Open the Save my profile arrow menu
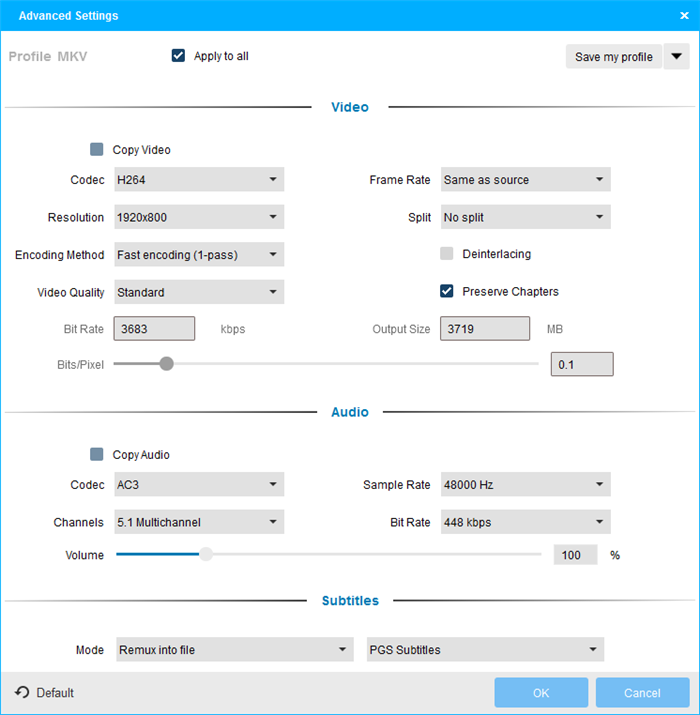700x715 pixels. (x=676, y=57)
